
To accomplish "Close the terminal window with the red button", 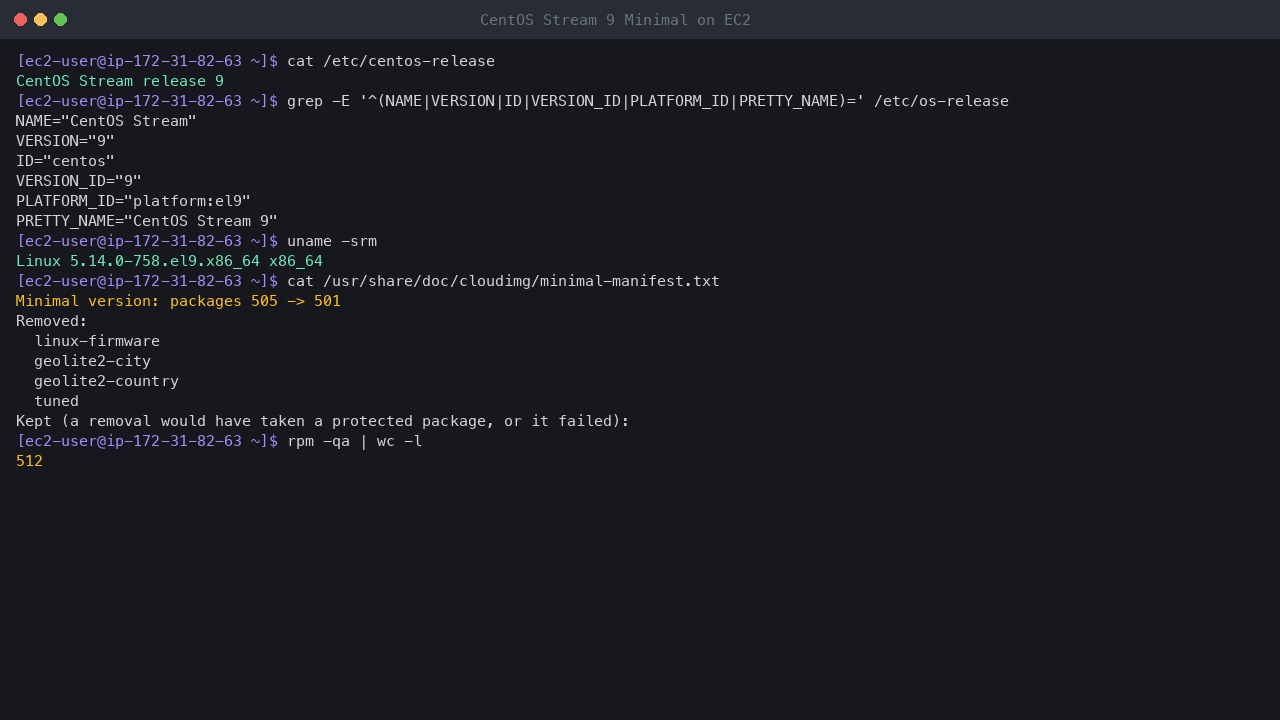I will click(x=20, y=20).
